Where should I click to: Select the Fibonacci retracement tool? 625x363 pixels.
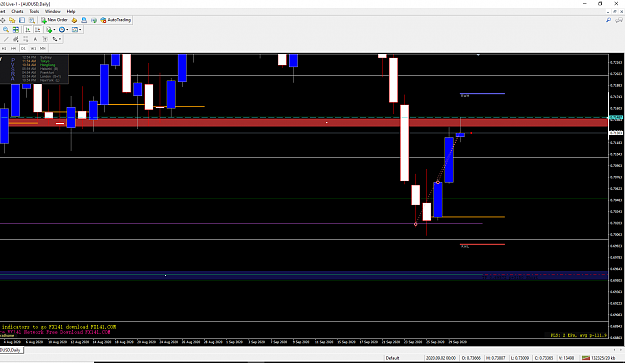point(26,39)
